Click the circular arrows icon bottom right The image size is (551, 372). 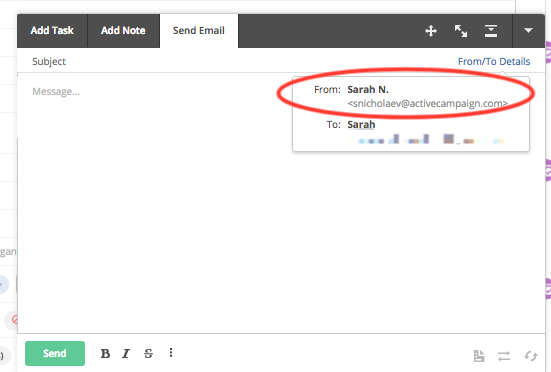click(531, 356)
